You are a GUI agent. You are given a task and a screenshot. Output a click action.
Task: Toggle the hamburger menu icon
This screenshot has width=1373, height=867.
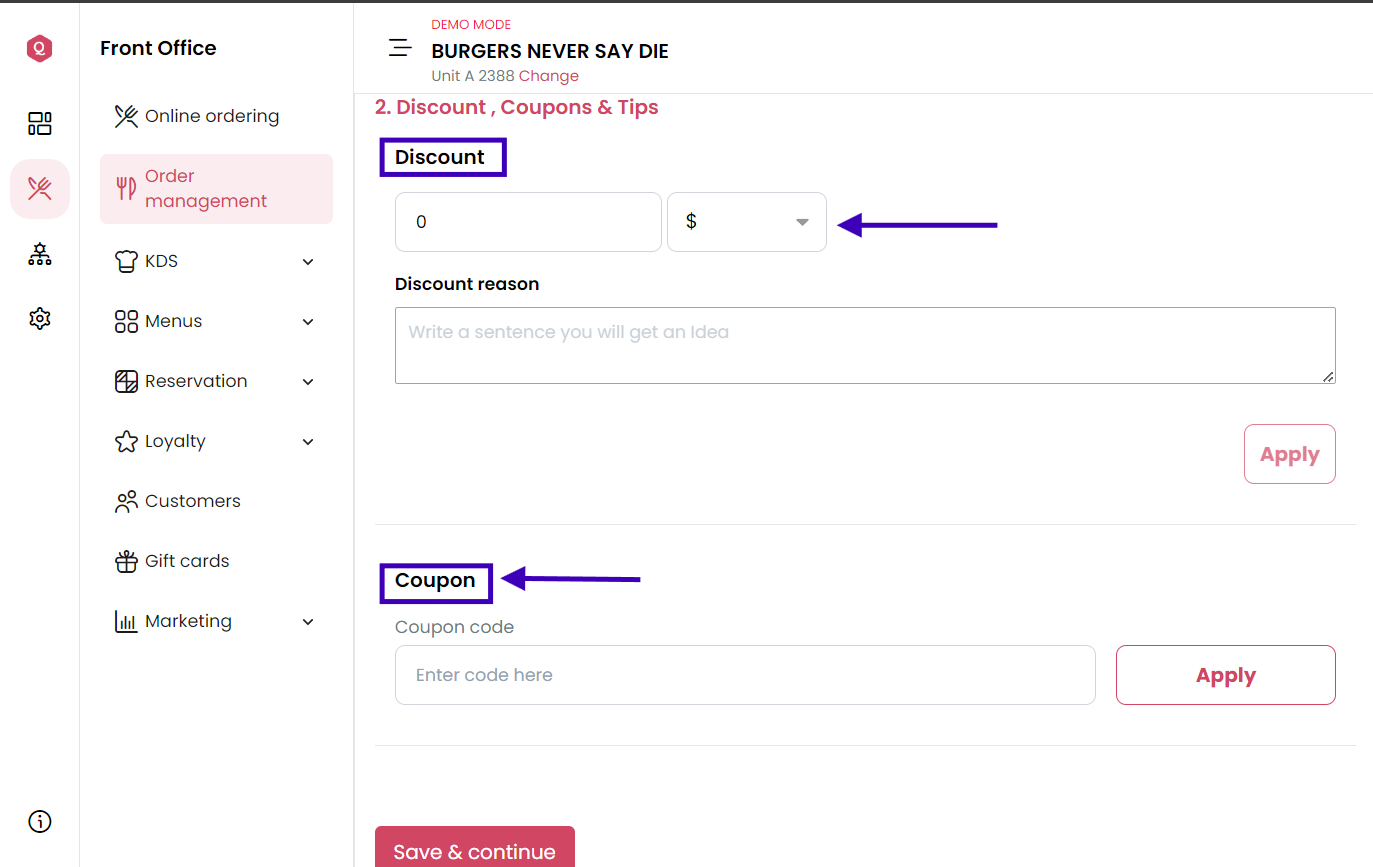[400, 47]
